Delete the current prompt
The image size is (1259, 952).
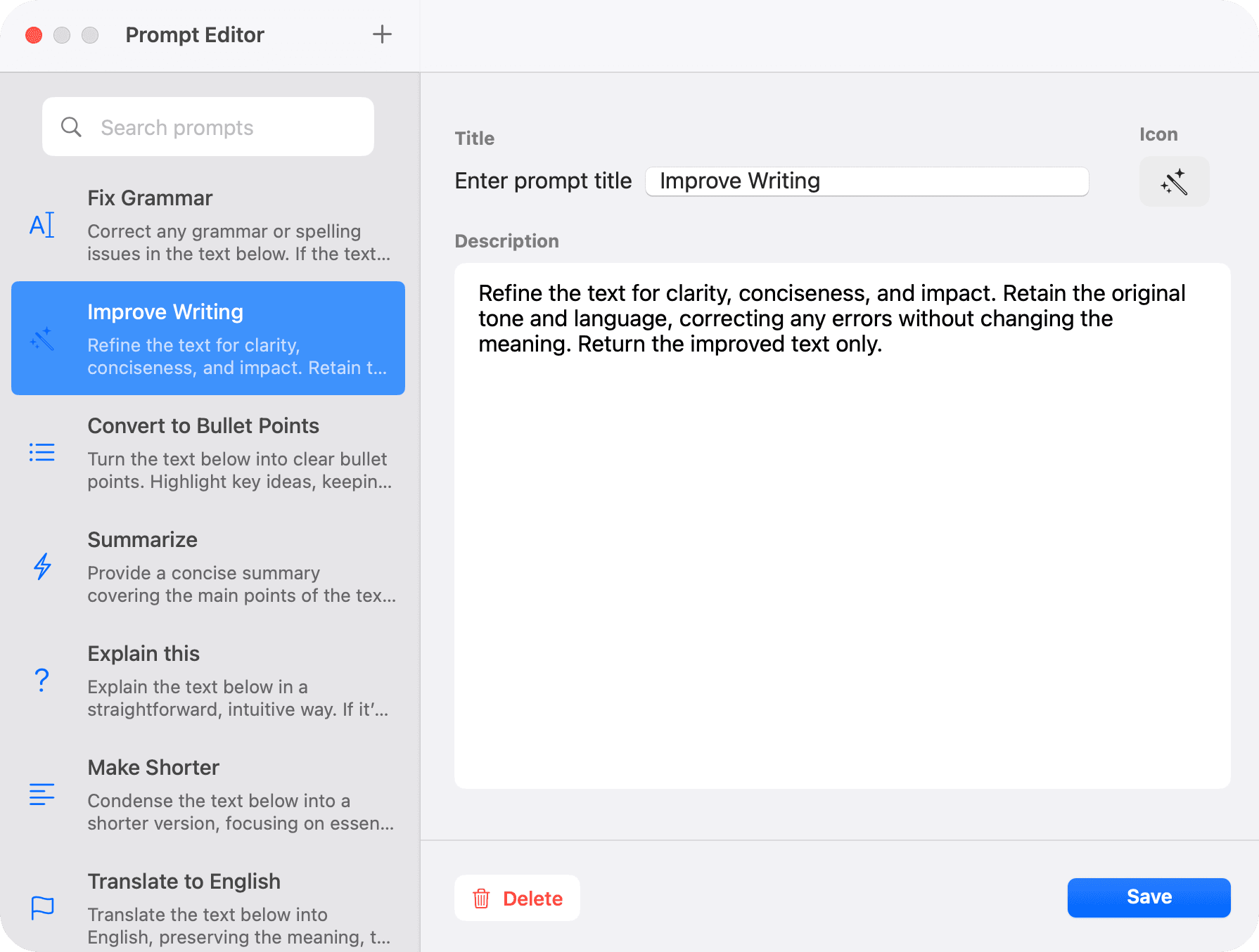tap(518, 898)
